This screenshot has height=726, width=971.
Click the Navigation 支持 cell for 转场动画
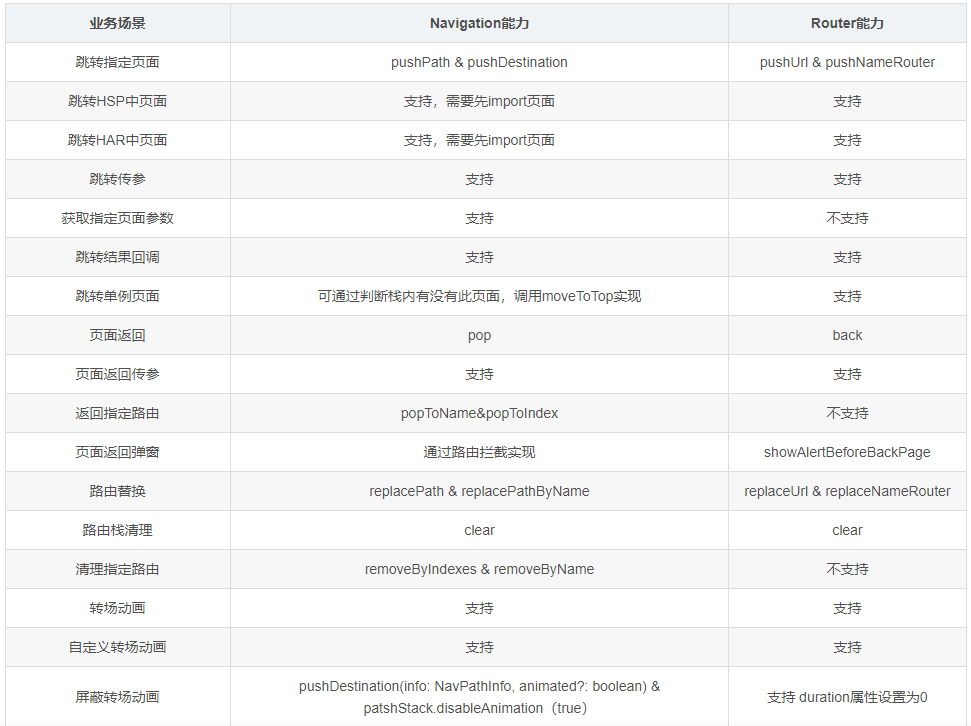(x=479, y=608)
